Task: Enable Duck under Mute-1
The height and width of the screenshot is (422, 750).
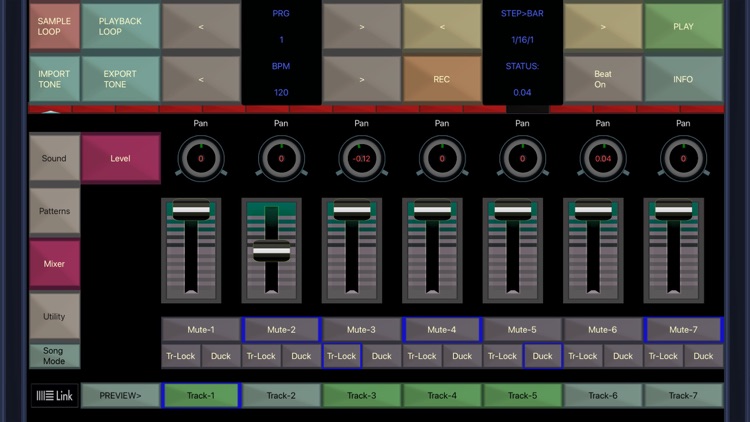Action: (x=221, y=356)
